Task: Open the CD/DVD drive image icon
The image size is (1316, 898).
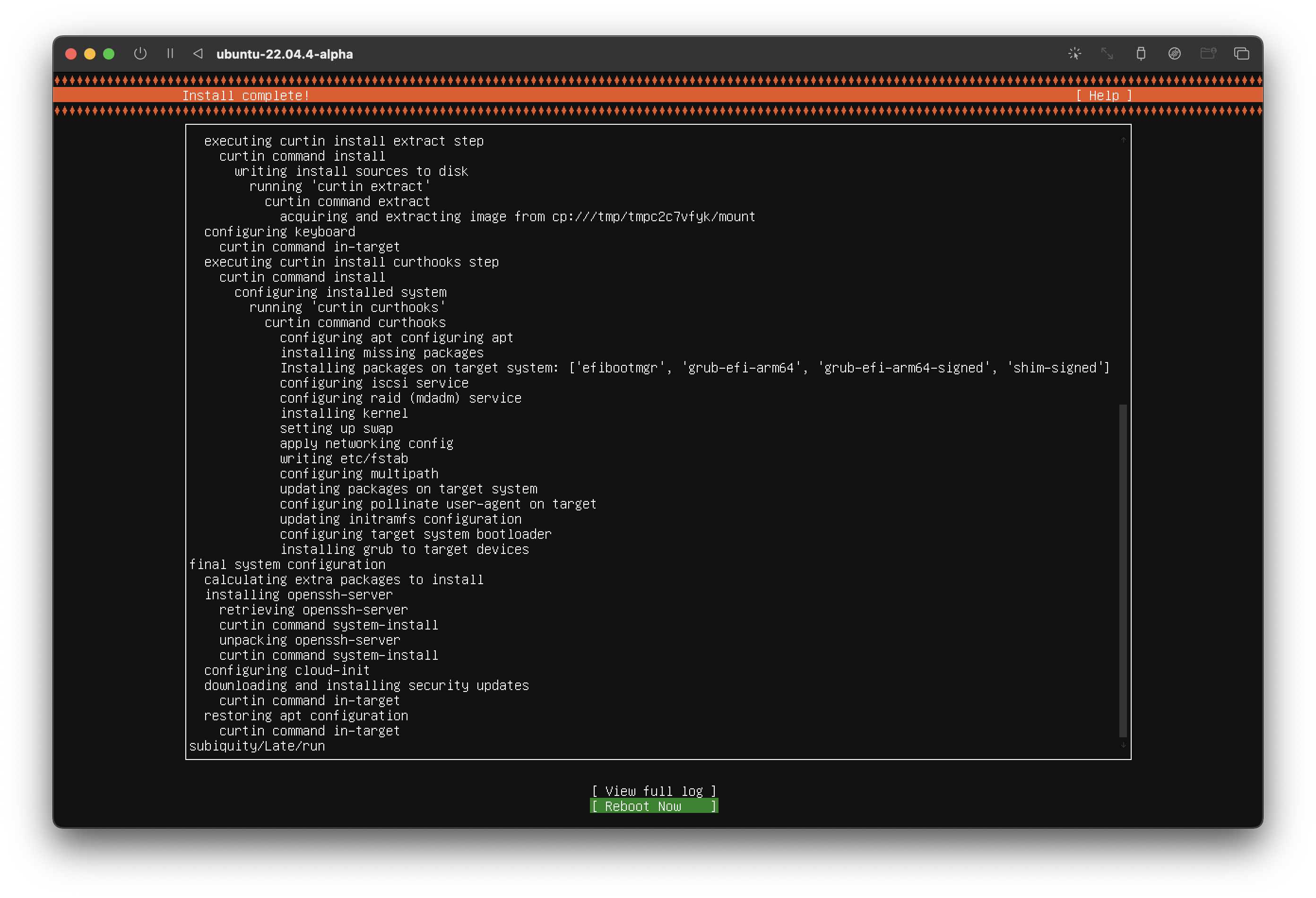Action: (x=1175, y=54)
